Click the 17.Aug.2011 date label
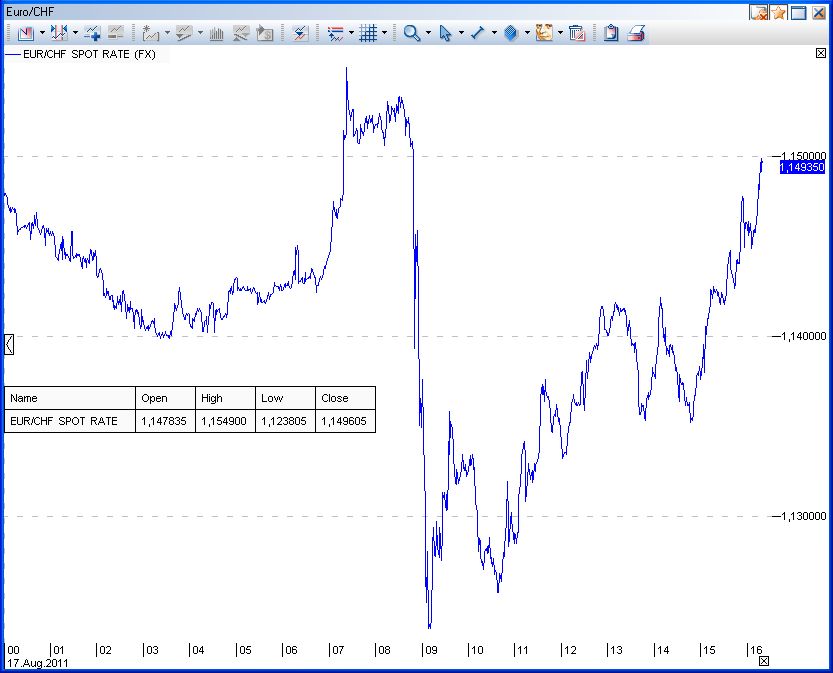This screenshot has width=833, height=673. coord(38,663)
